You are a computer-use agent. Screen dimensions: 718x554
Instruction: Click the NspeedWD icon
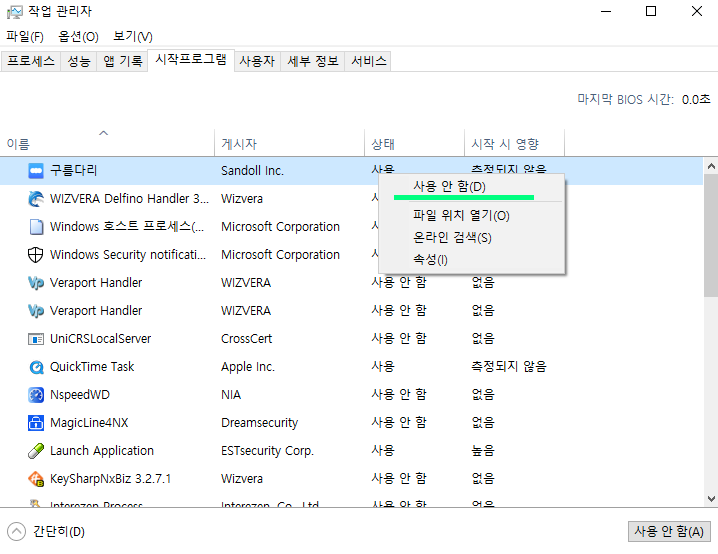(x=36, y=395)
